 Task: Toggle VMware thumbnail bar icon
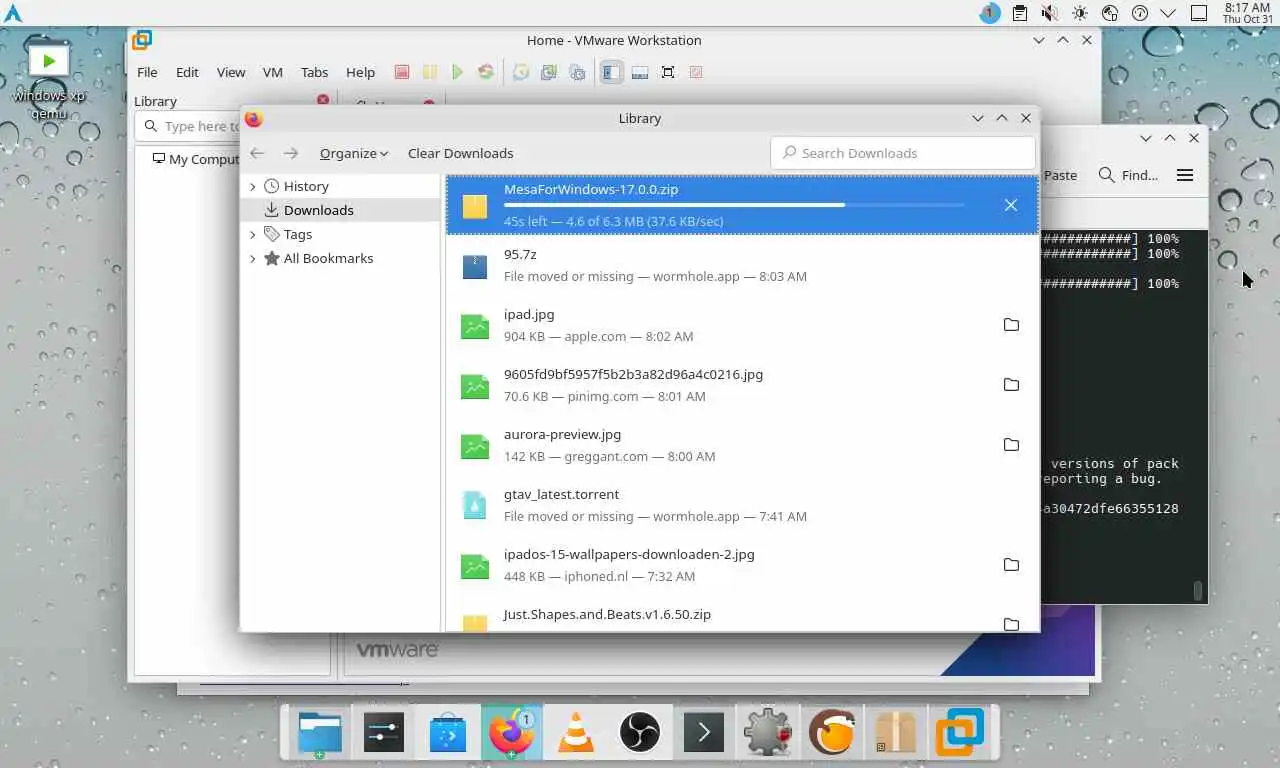pos(640,72)
